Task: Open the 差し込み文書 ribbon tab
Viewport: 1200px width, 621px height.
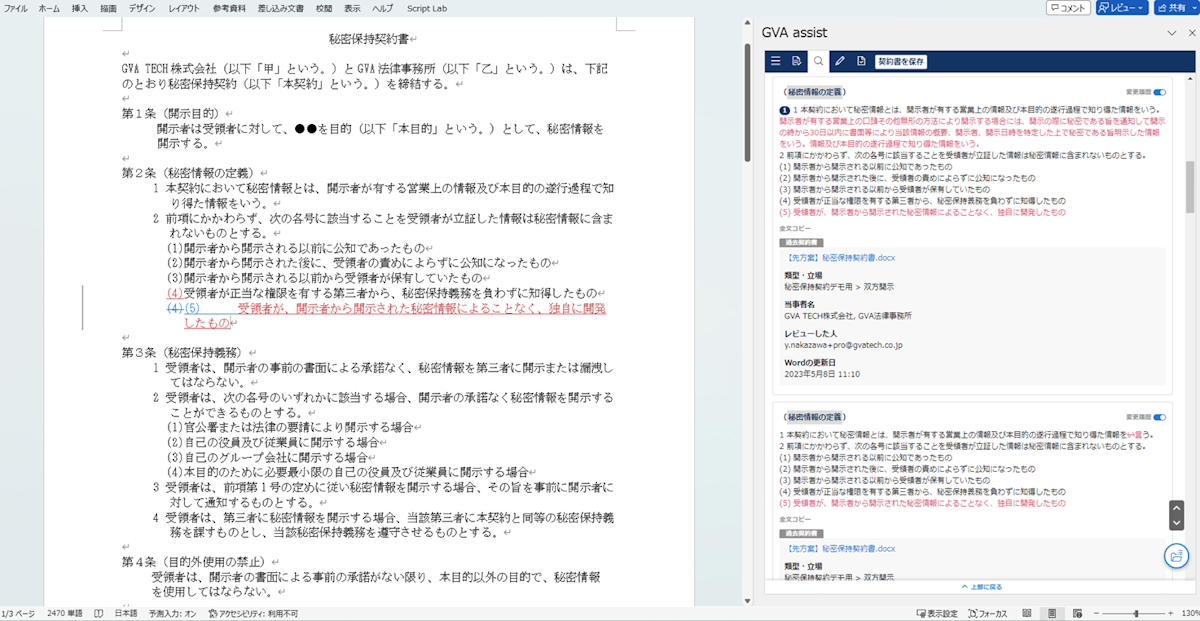Action: tap(279, 8)
